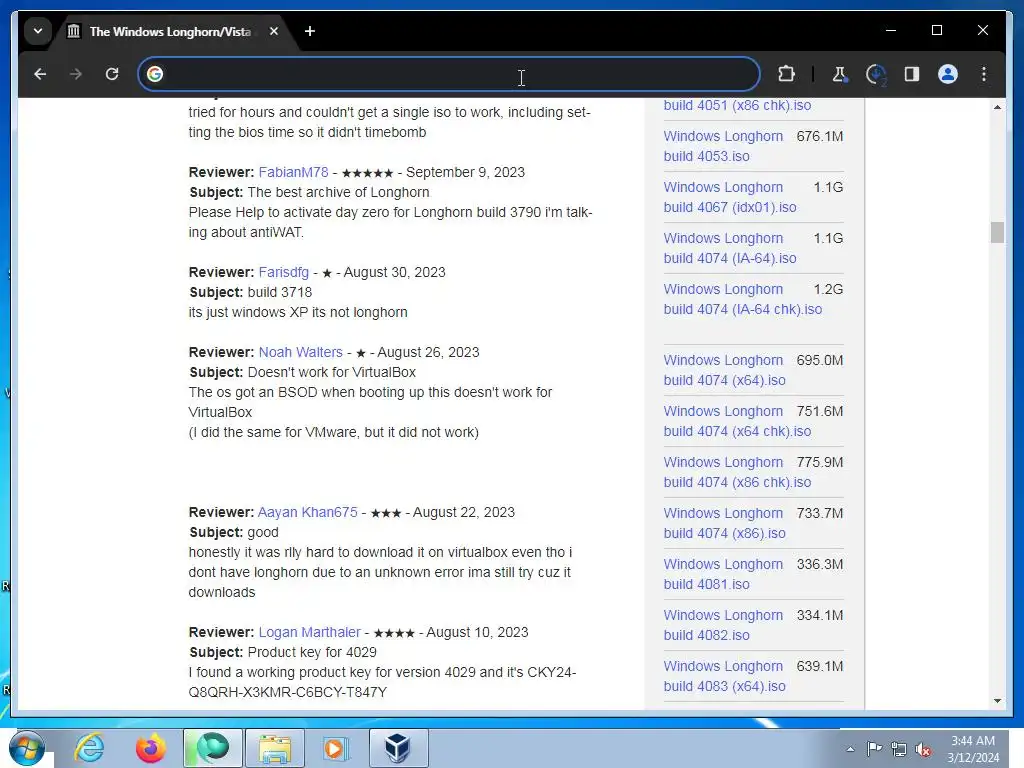Open reviewer Noah Walters profile
Viewport: 1024px width, 768px height.
(x=300, y=353)
